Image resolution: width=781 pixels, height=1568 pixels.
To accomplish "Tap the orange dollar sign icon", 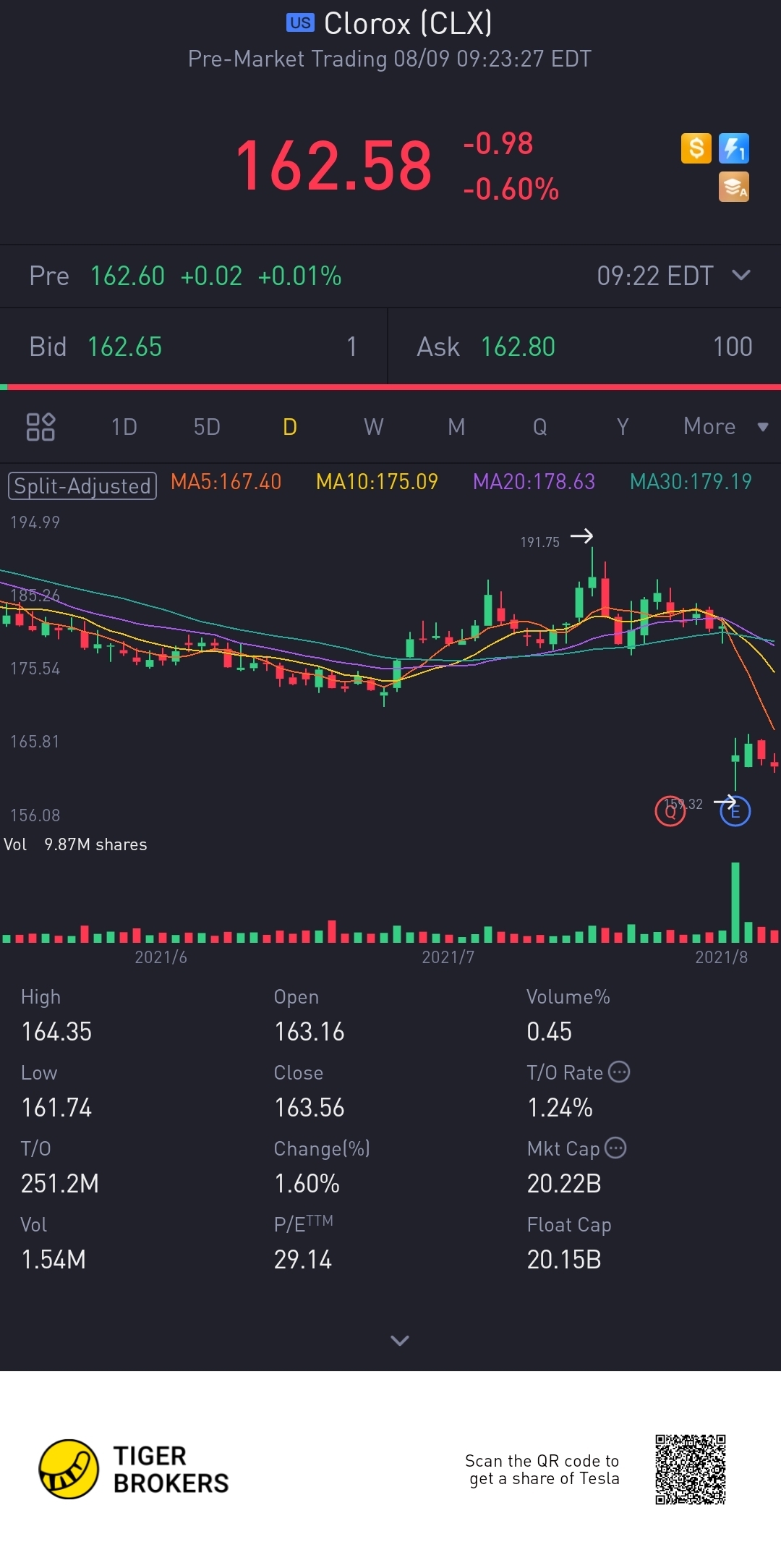I will [696, 148].
